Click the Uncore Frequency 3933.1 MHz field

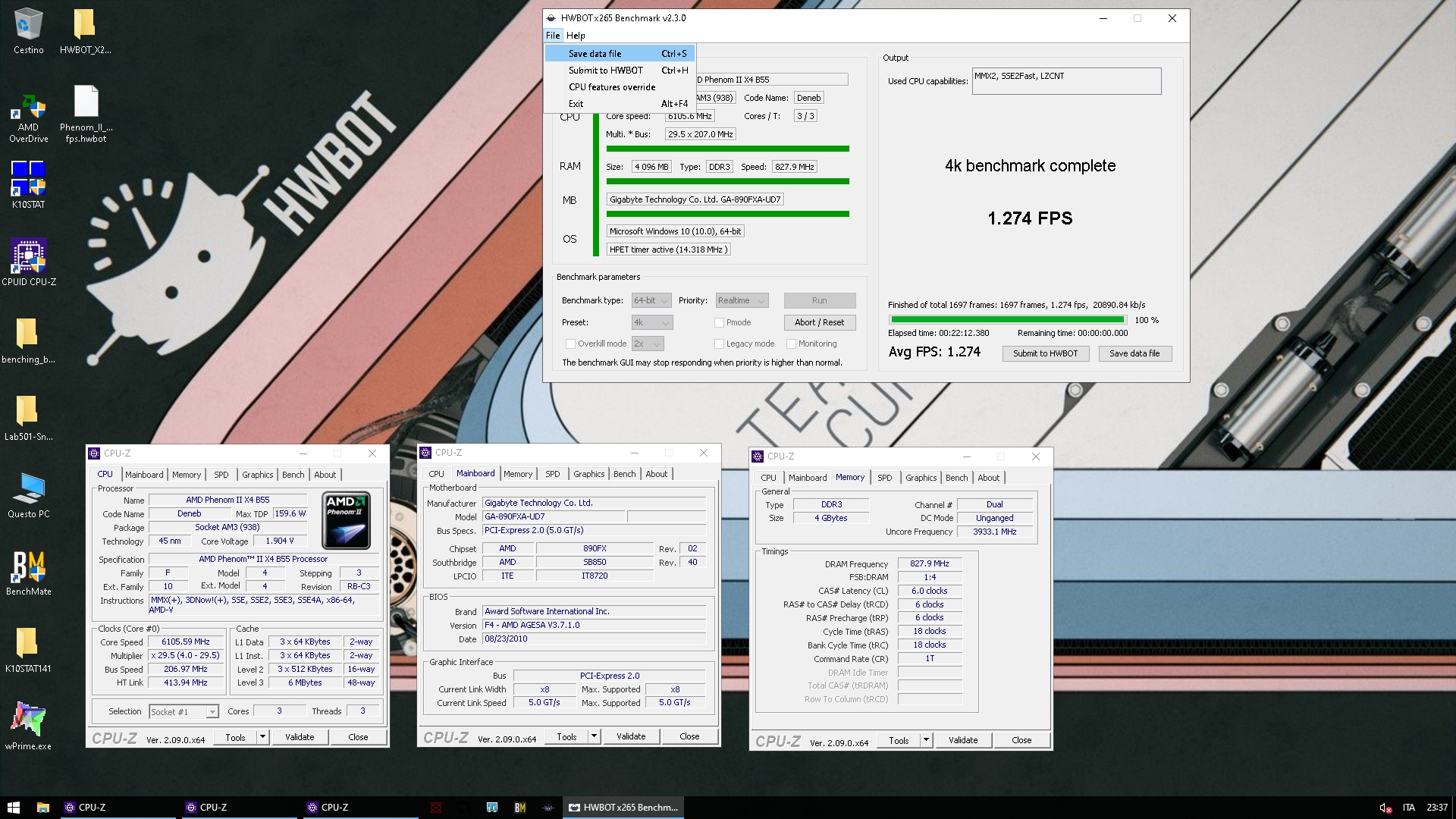(995, 532)
